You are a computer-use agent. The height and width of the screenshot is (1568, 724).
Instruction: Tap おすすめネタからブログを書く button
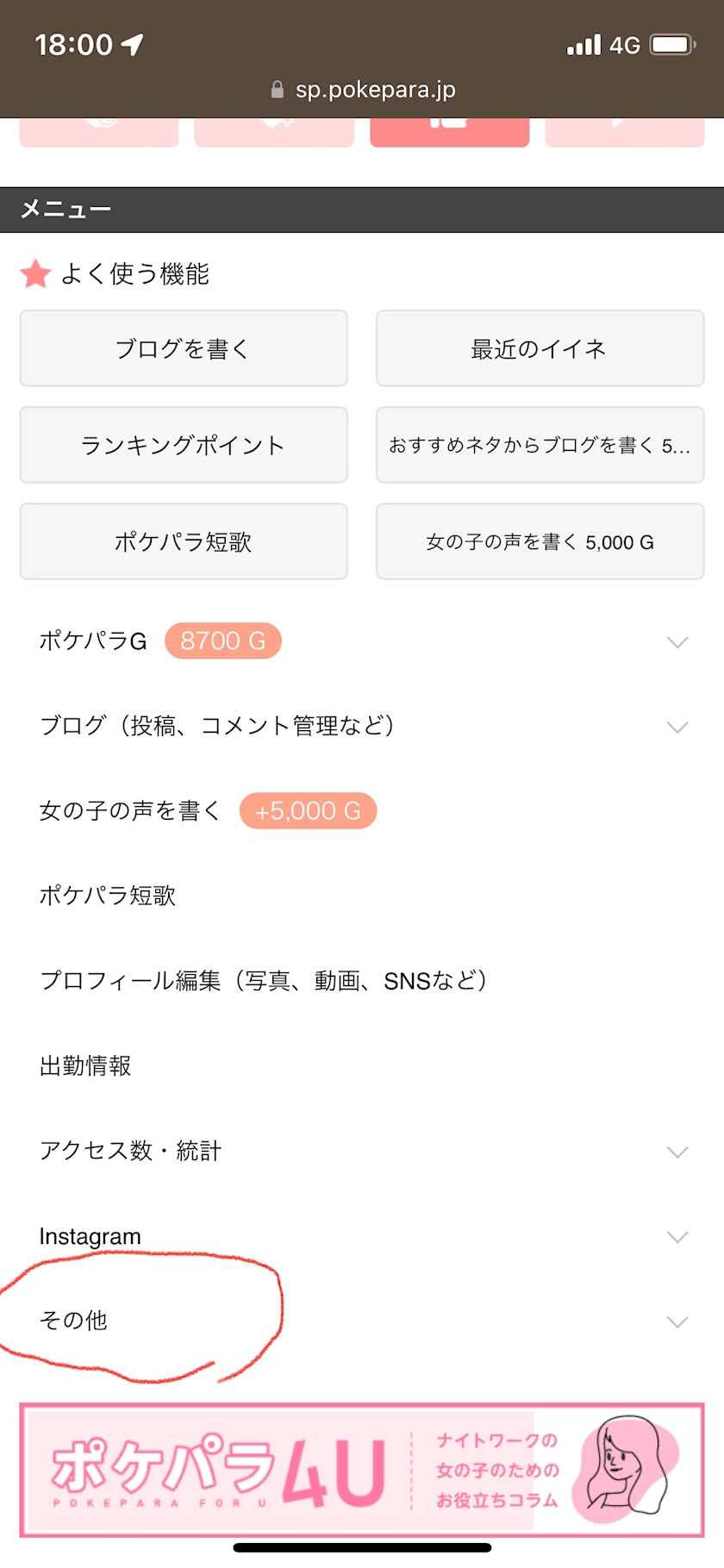[x=540, y=445]
